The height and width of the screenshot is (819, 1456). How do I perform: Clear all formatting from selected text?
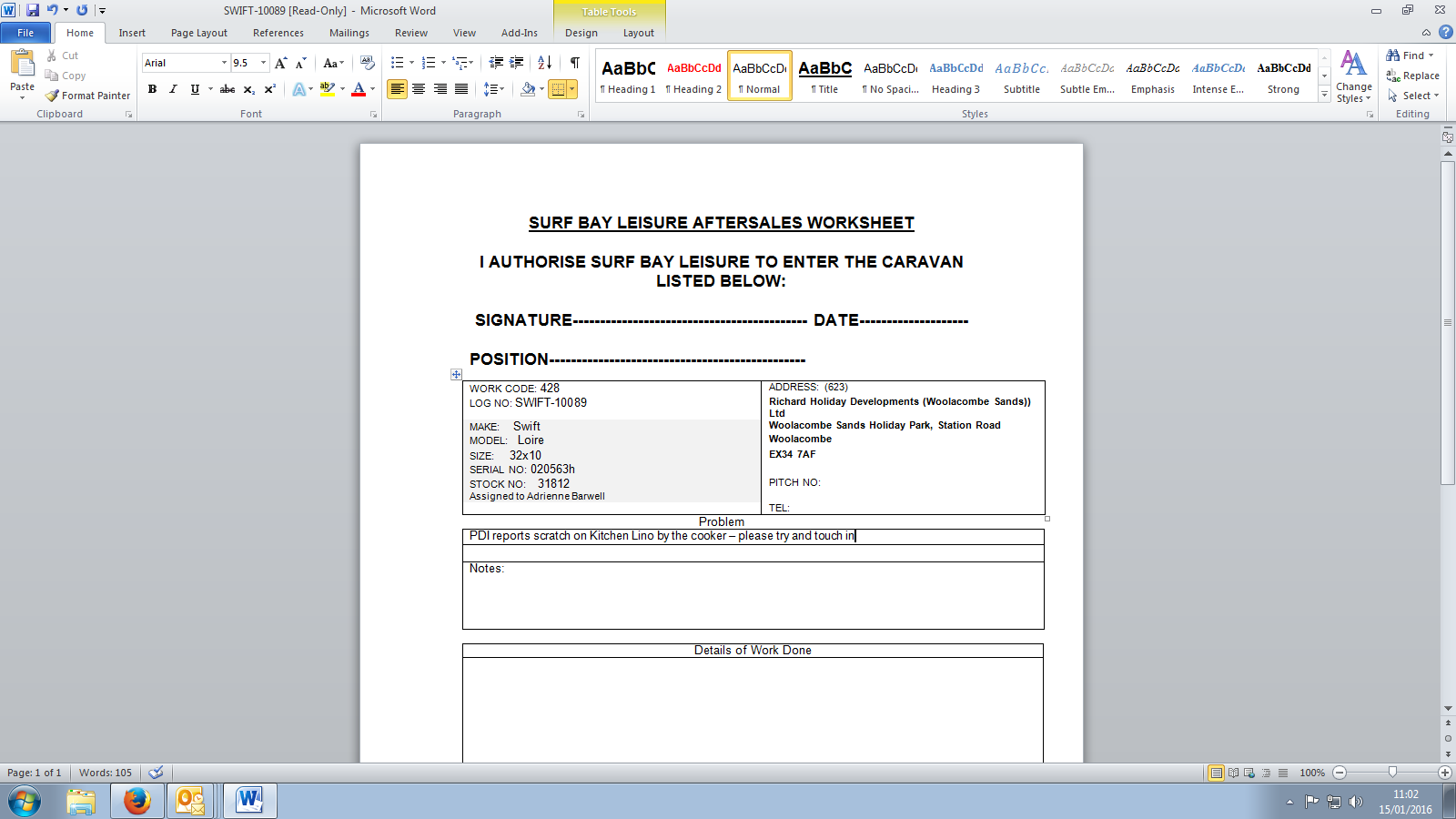[x=367, y=63]
